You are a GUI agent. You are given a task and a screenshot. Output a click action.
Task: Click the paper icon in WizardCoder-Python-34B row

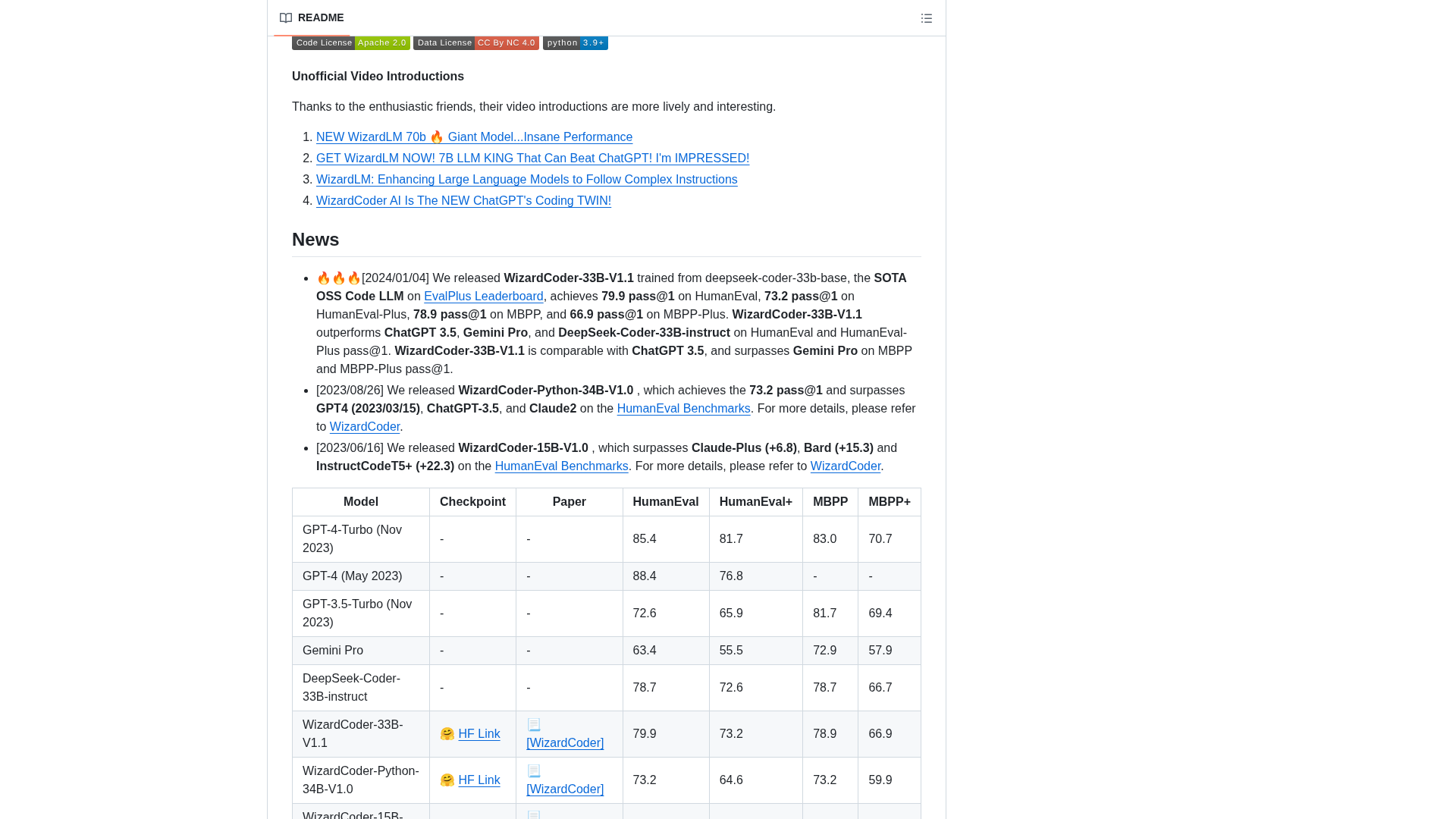[x=534, y=770]
